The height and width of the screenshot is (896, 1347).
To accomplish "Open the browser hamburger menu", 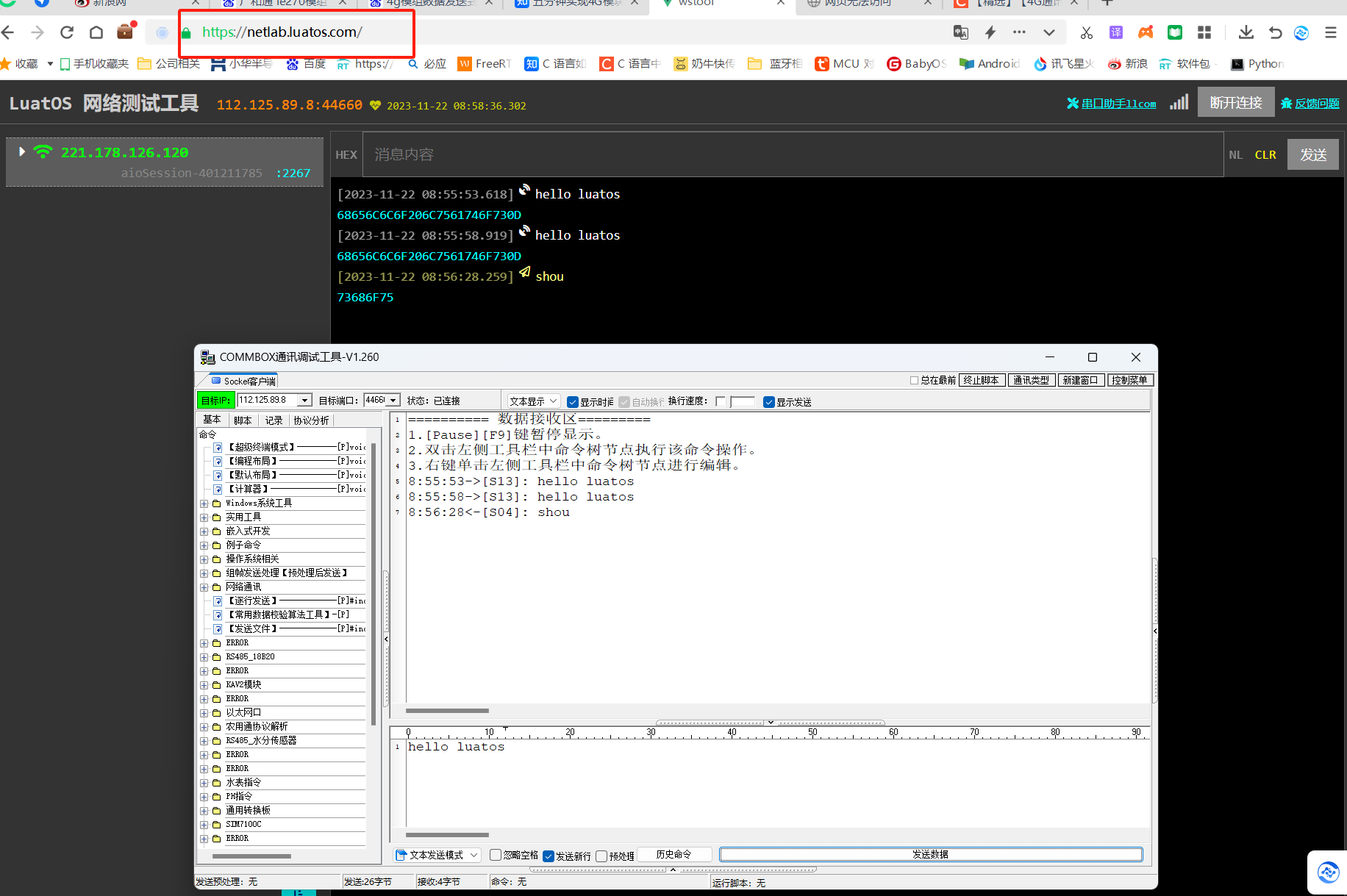I will [x=1331, y=32].
